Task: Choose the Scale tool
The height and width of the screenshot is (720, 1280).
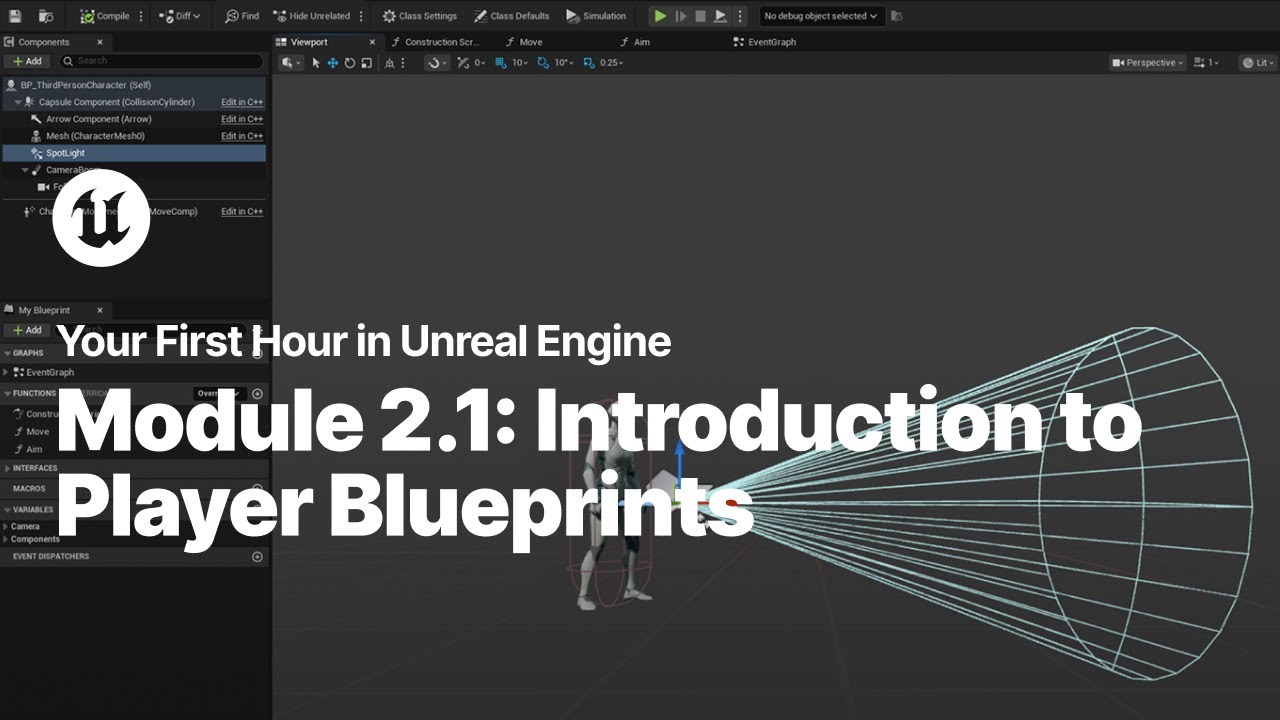Action: tap(367, 62)
